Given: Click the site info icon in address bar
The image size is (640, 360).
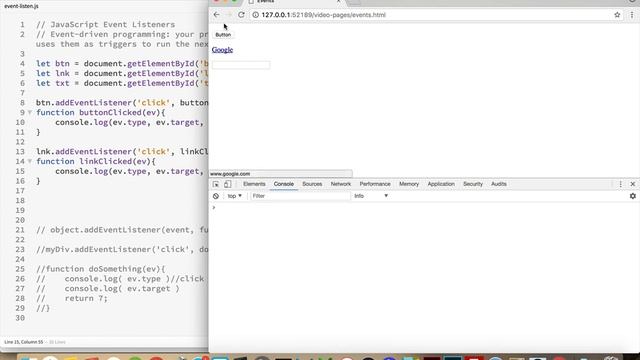Looking at the screenshot, I should tap(255, 15).
